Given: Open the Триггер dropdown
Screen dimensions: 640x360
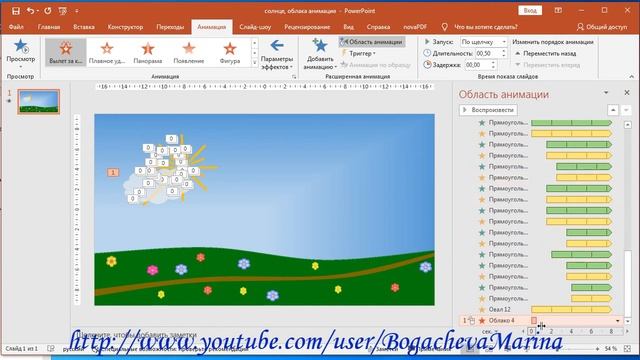Looking at the screenshot, I should 358,53.
